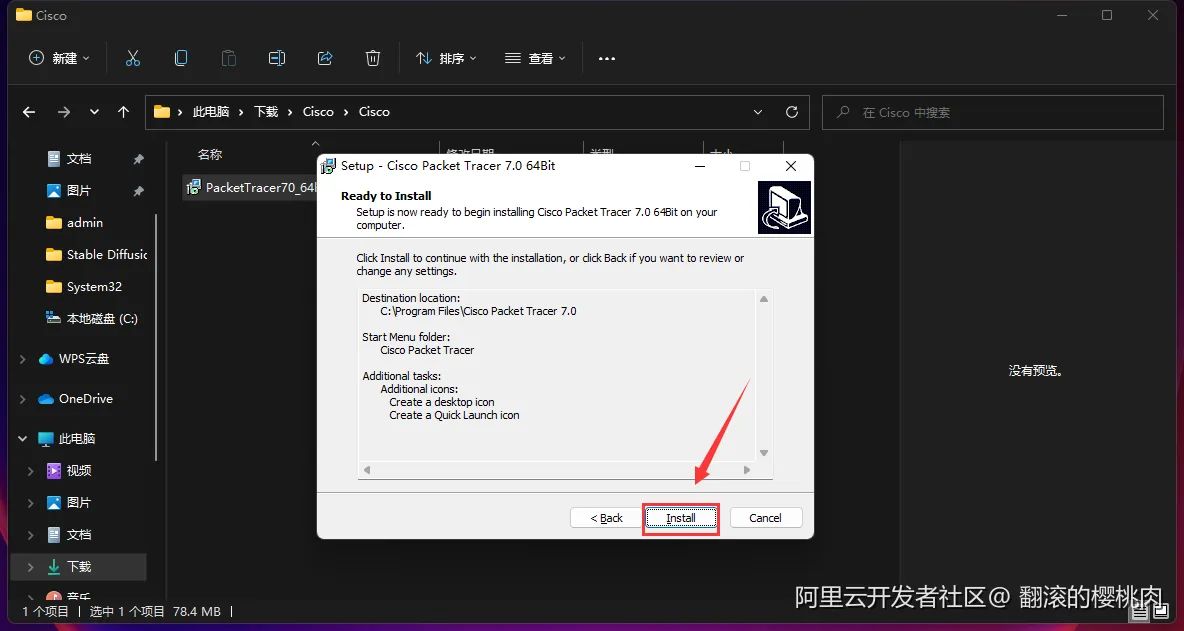Image resolution: width=1184 pixels, height=631 pixels.
Task: Click 此电脑 in the address bar
Action: [x=211, y=112]
